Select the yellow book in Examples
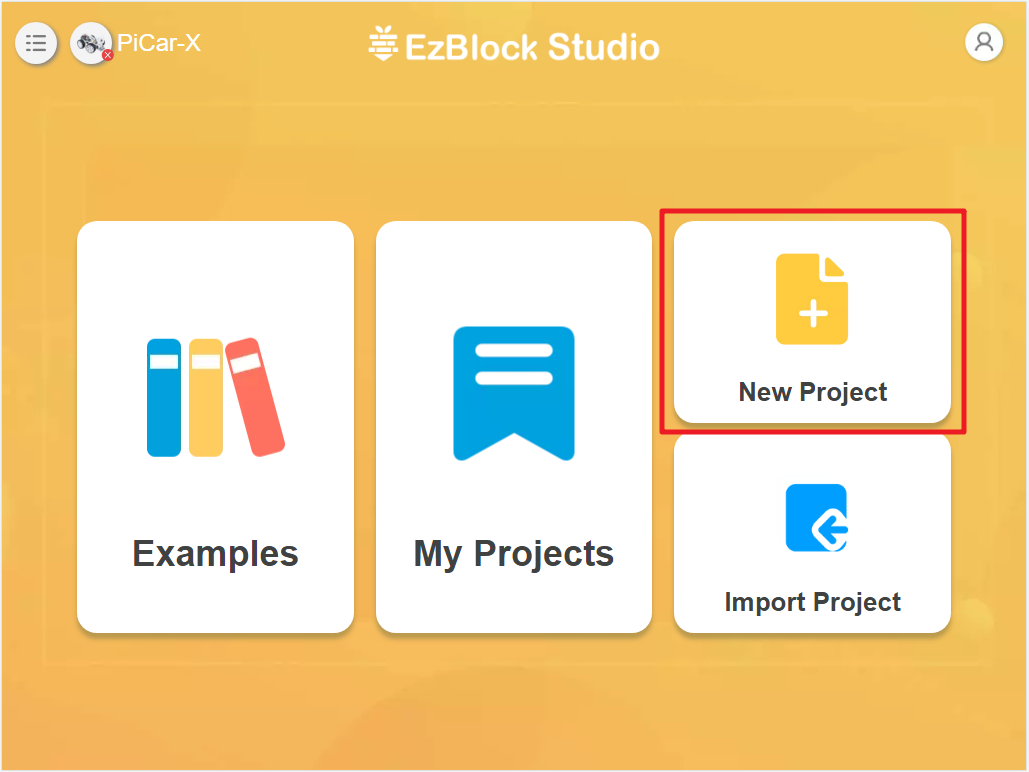This screenshot has width=1029, height=772. coord(206,397)
